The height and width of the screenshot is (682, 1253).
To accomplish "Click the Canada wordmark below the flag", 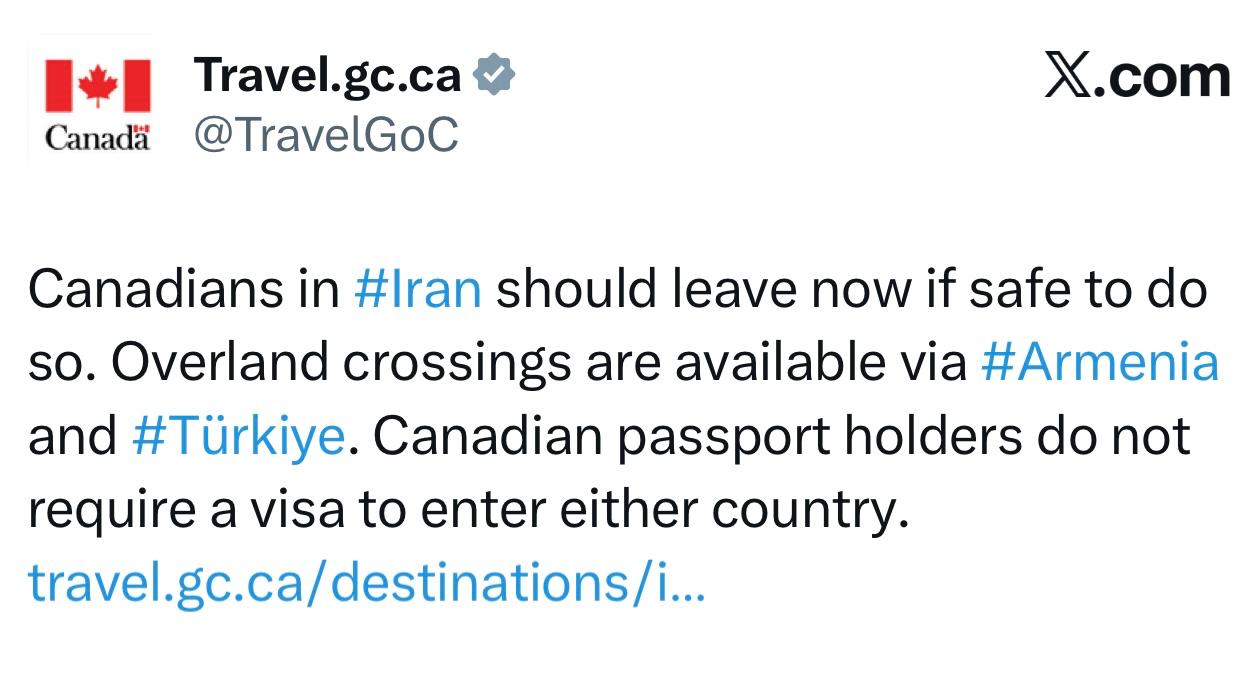I will click(x=97, y=138).
